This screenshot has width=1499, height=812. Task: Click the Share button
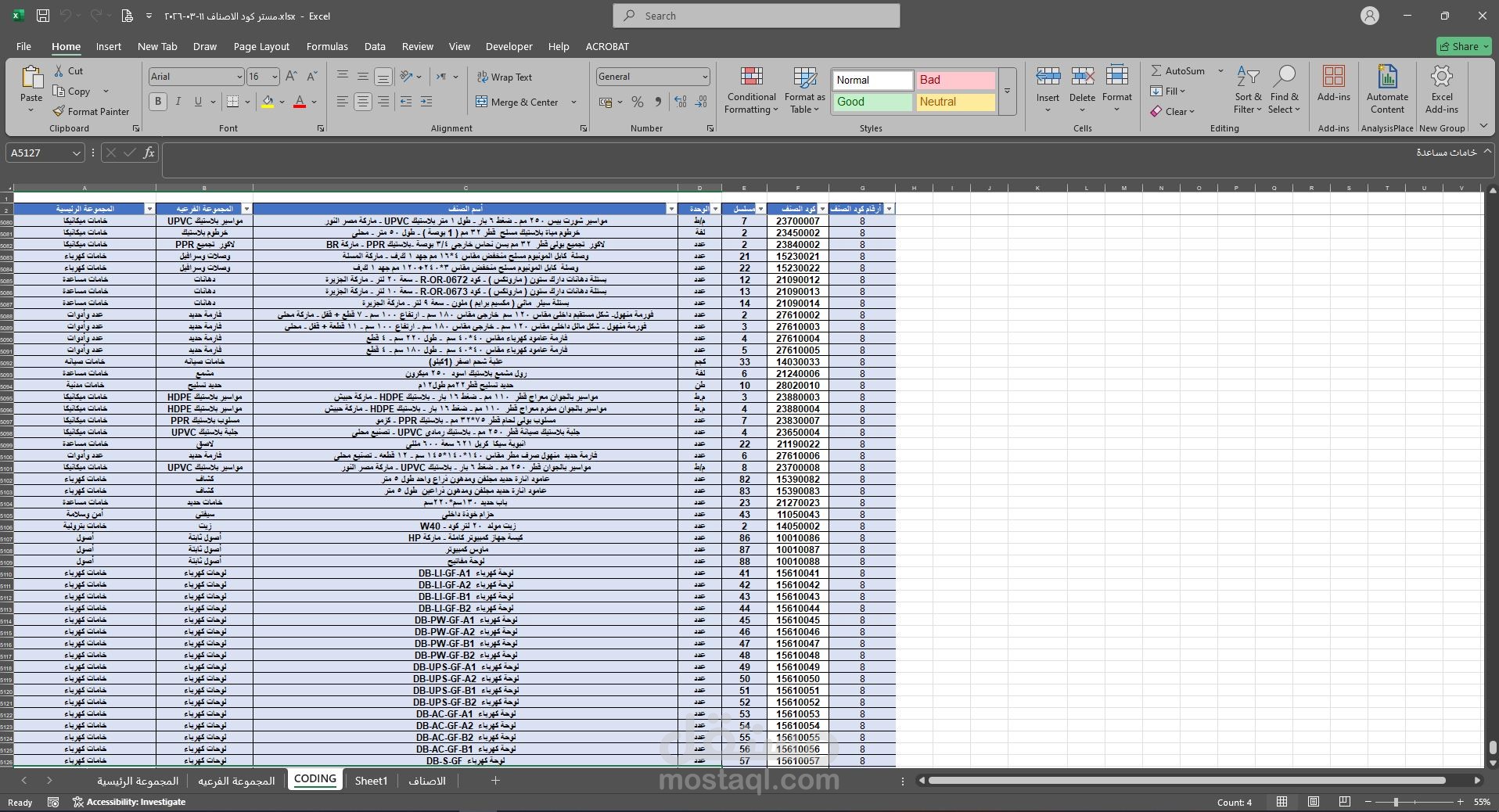[1464, 46]
